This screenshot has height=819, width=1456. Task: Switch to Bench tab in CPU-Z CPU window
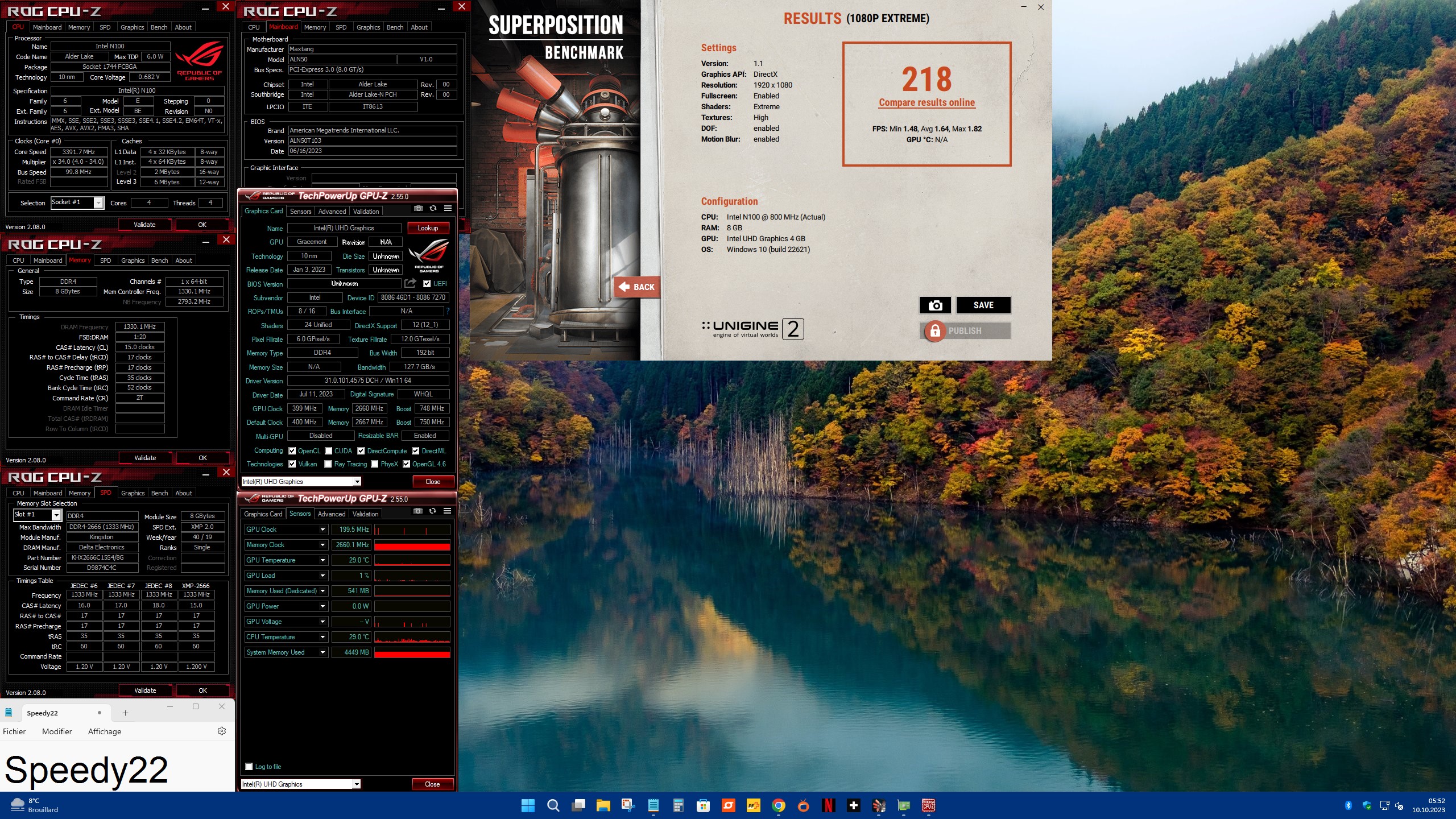point(159,27)
